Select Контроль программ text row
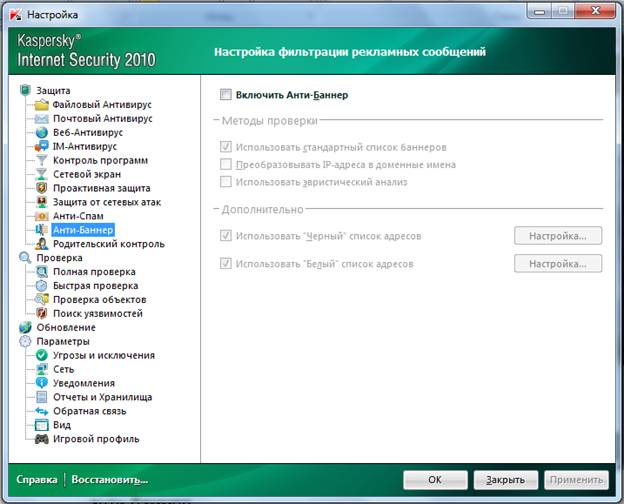Viewport: 624px width, 504px height. (x=100, y=160)
